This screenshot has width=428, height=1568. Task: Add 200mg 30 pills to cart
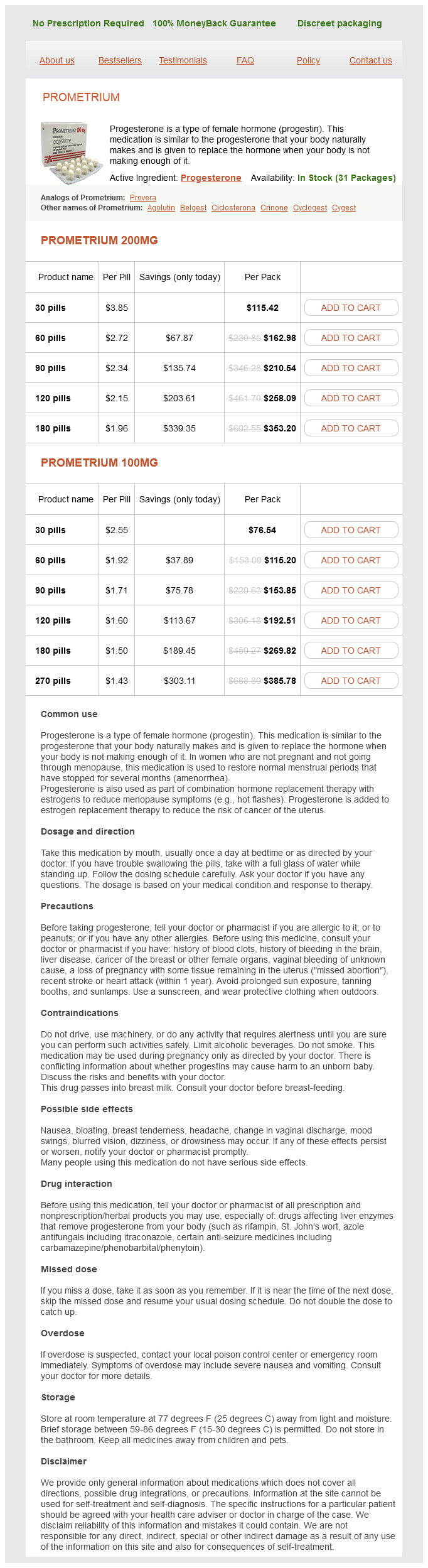[351, 308]
